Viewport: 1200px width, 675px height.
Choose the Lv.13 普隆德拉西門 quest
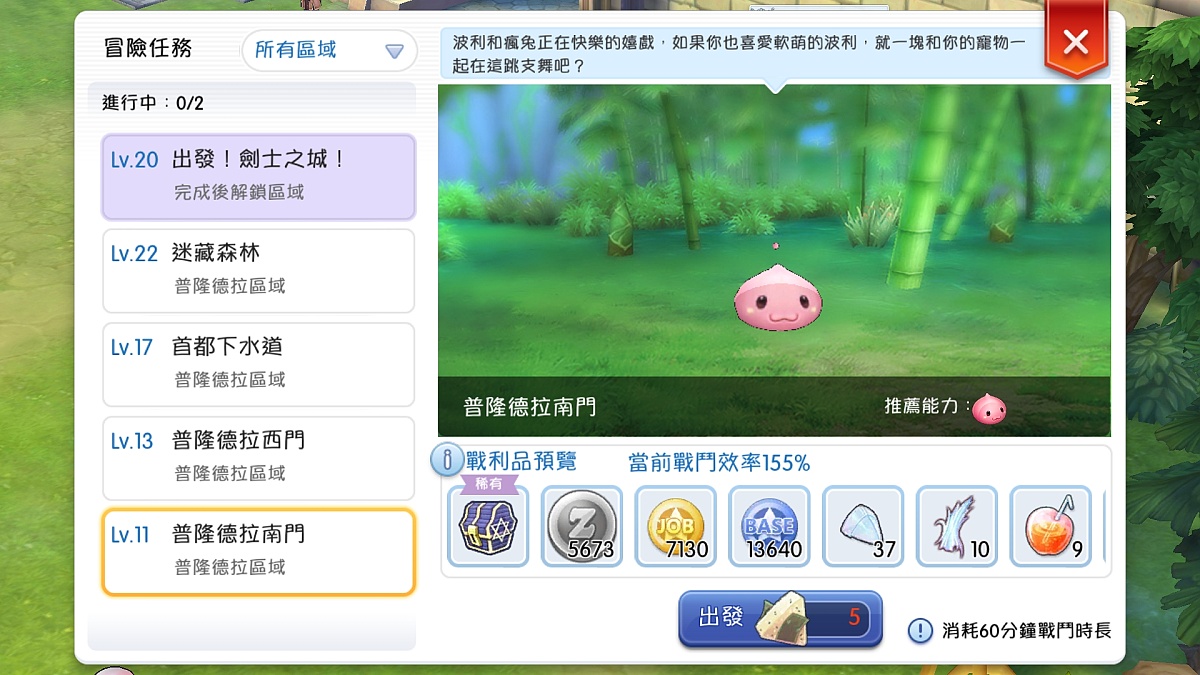tap(258, 458)
